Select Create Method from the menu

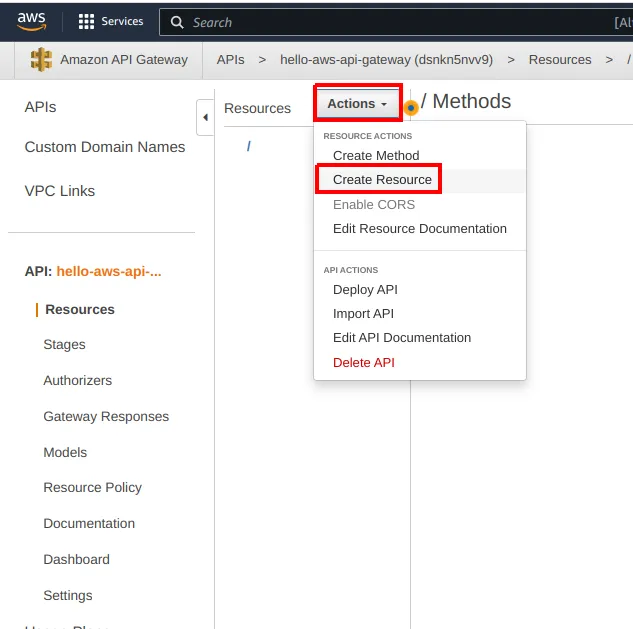(376, 155)
